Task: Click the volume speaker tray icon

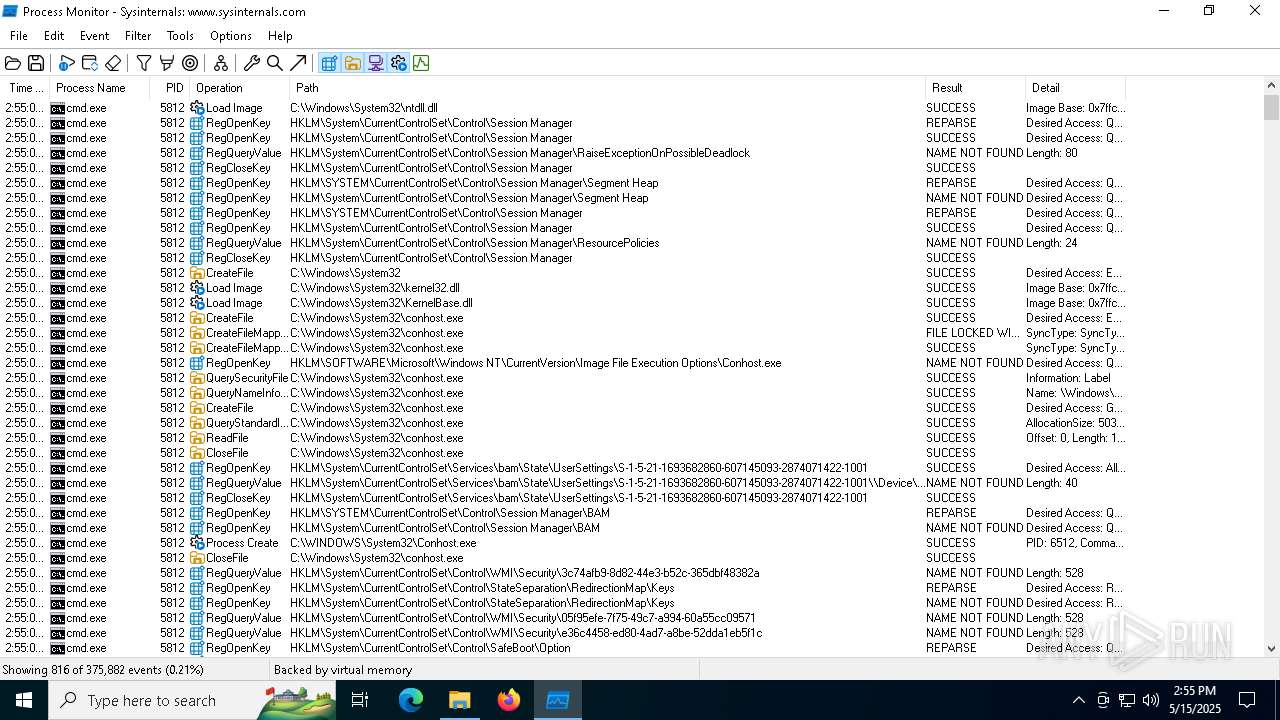Action: pos(1150,700)
